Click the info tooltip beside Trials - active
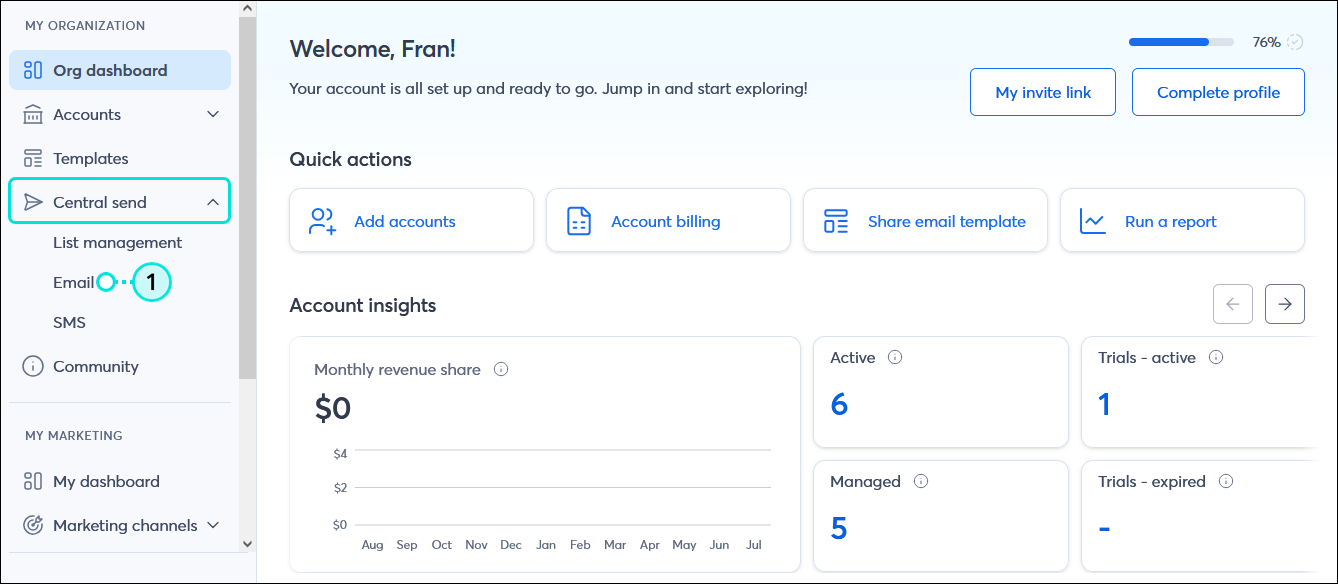 [x=1216, y=357]
